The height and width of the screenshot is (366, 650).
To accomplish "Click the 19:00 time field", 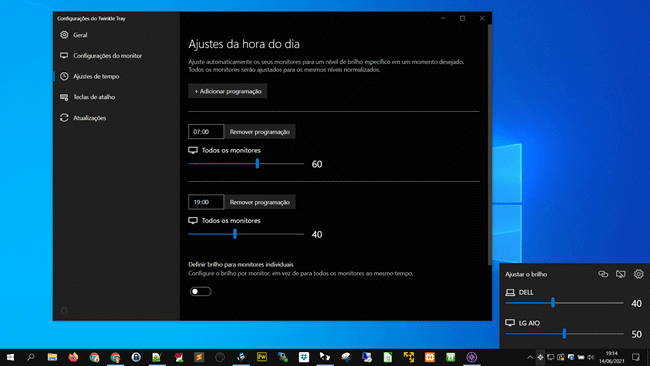I will tap(206, 202).
